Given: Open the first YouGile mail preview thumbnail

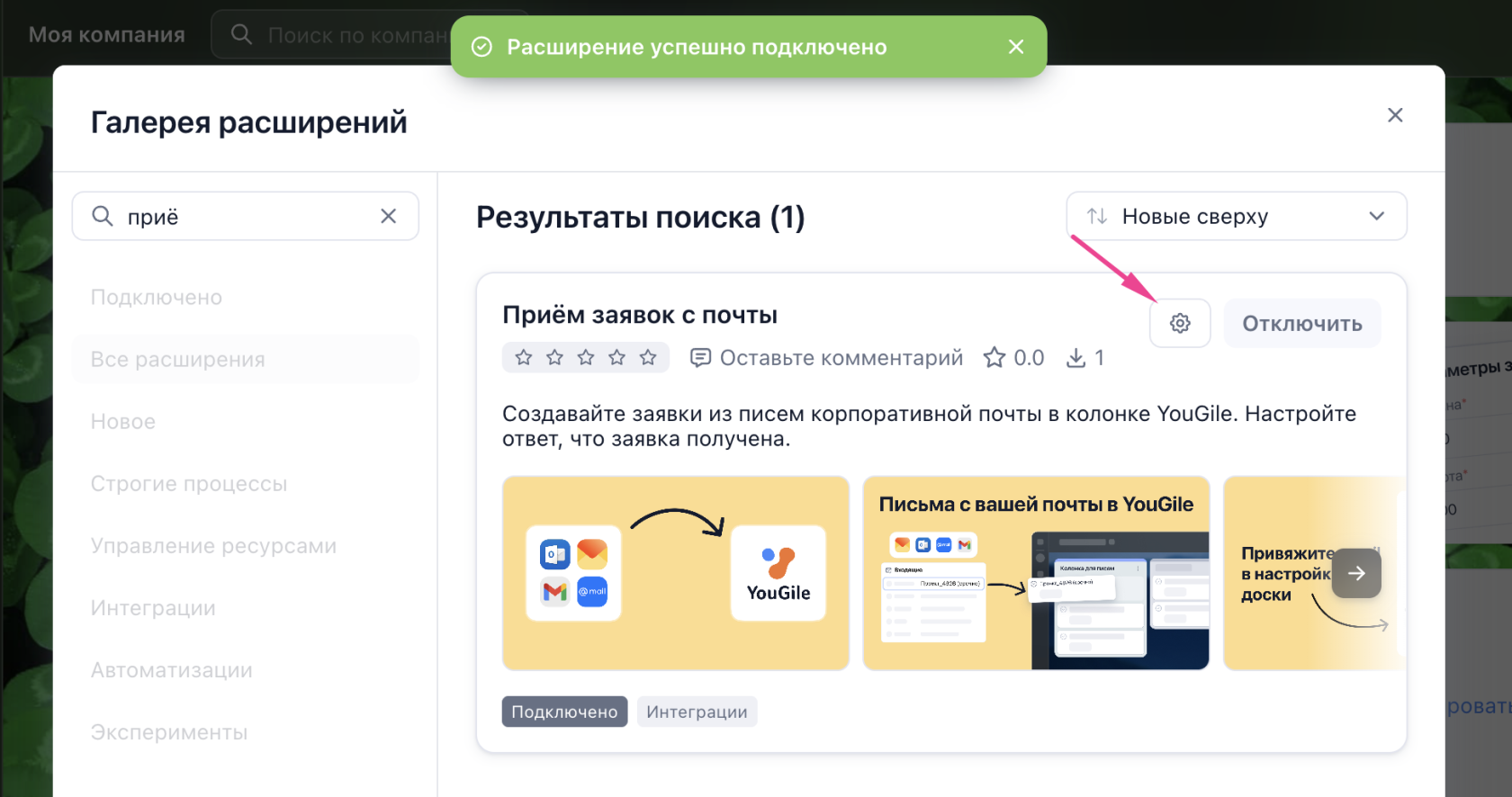Looking at the screenshot, I should [x=675, y=573].
